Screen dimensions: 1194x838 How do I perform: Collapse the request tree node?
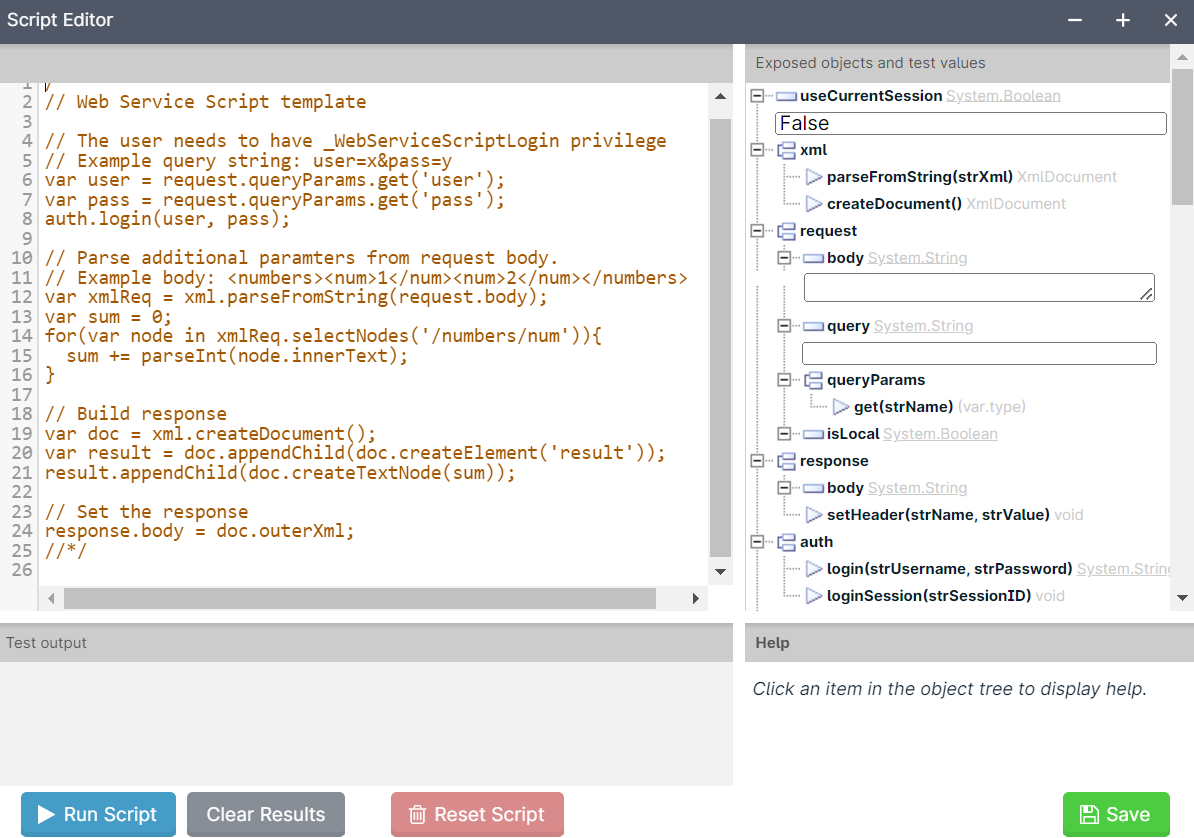(757, 231)
